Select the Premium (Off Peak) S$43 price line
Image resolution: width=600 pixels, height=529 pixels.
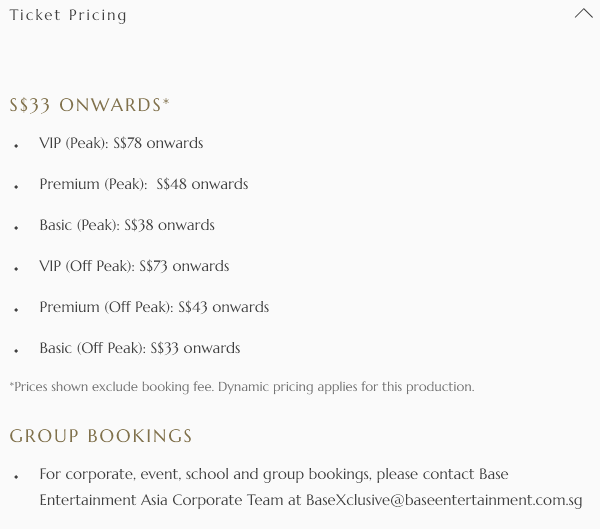pos(154,307)
